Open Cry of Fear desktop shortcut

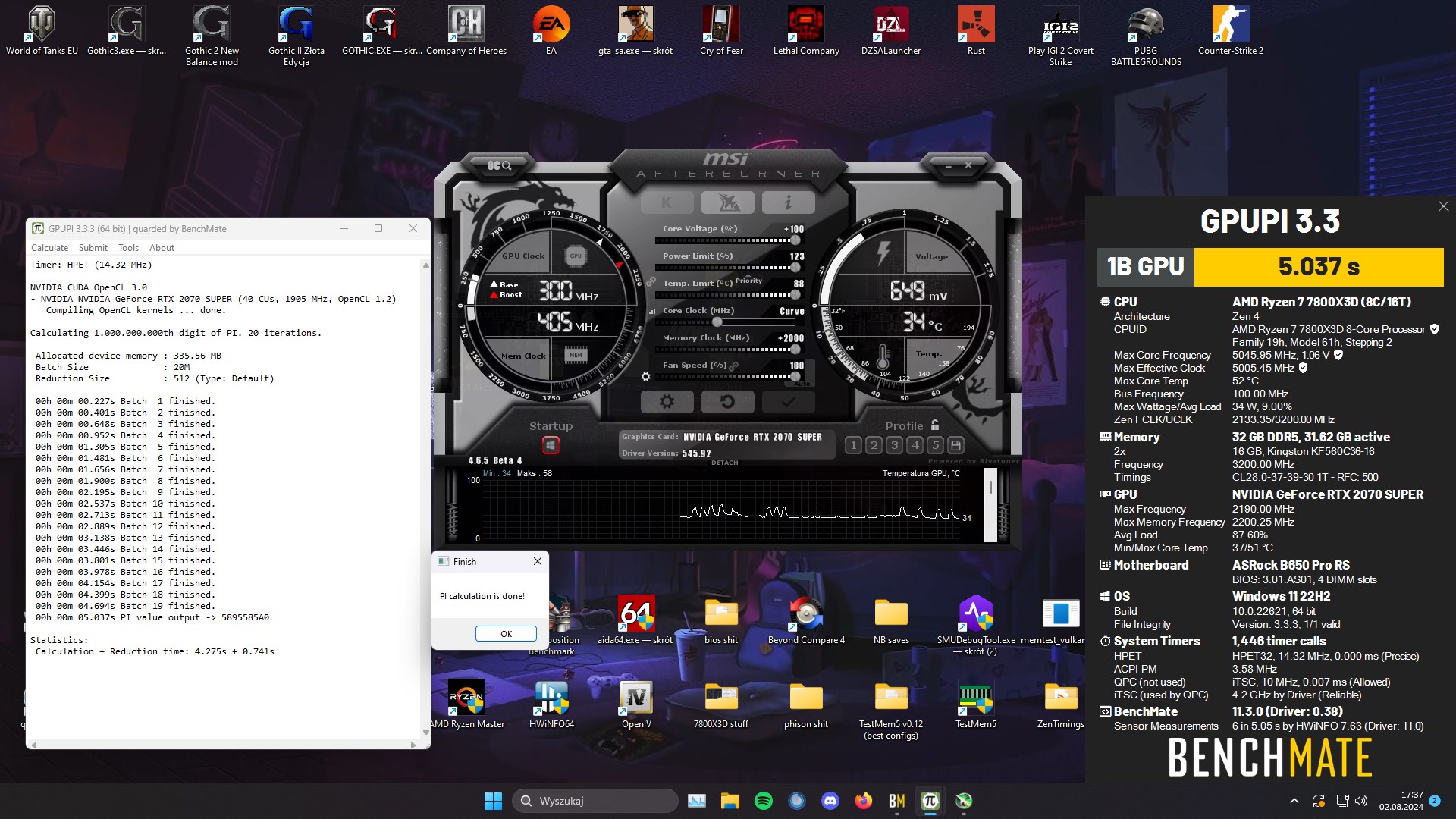721,31
